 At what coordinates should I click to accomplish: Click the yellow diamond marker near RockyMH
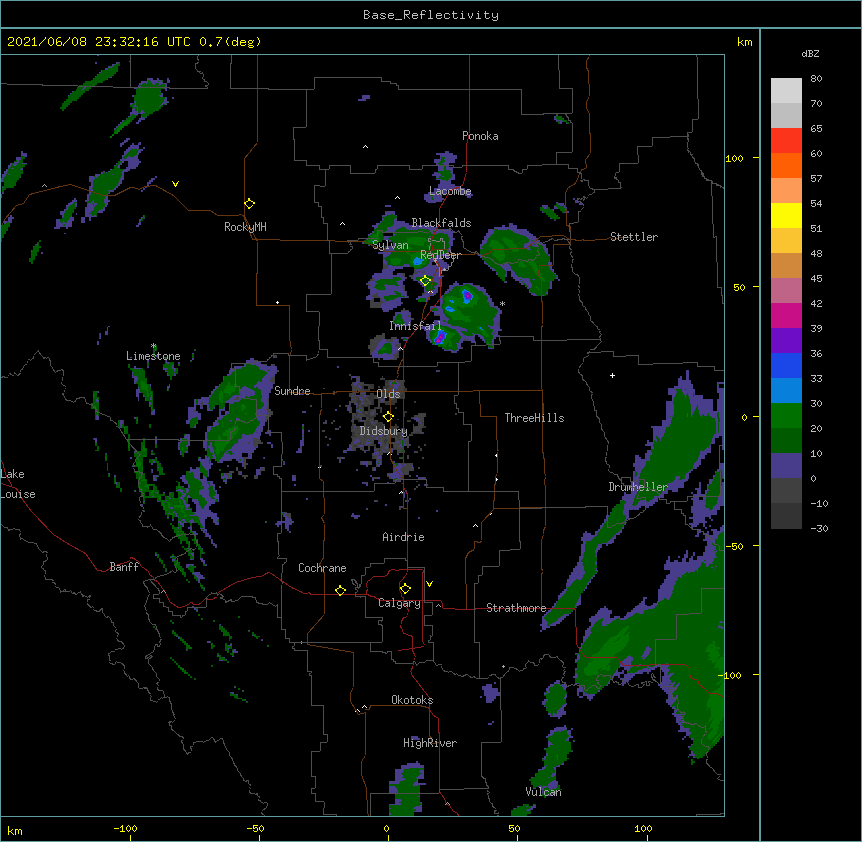coord(250,204)
